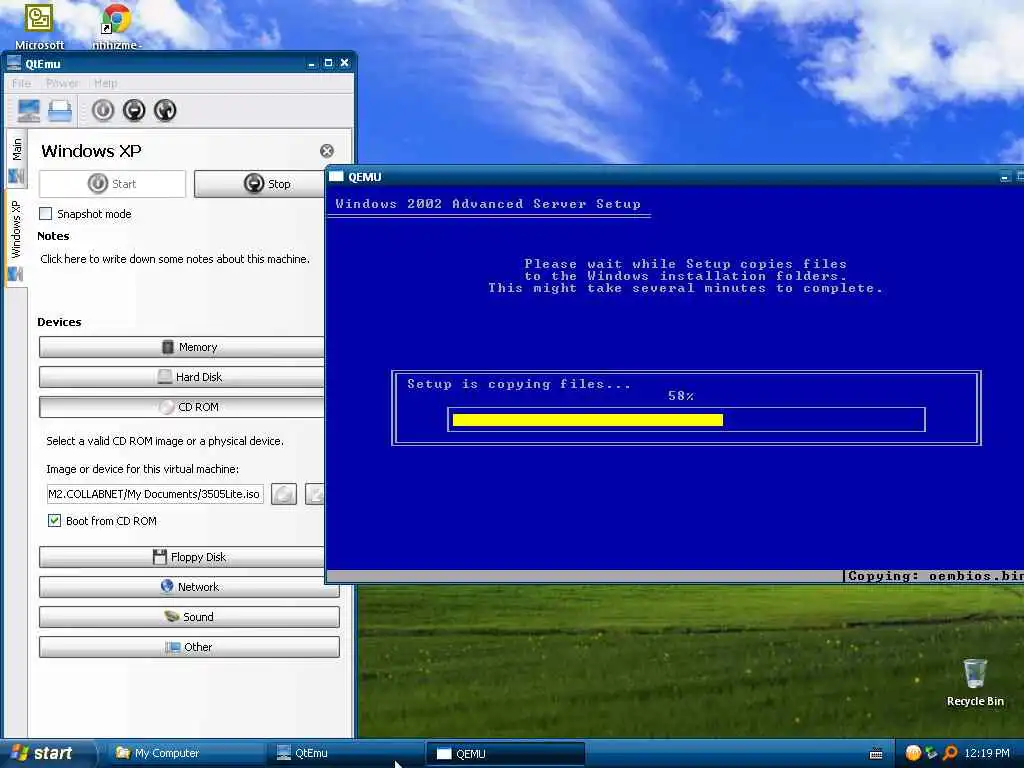This screenshot has width=1024, height=768.
Task: Close the Windows XP machine tab with the round X icon
Action: (x=327, y=151)
